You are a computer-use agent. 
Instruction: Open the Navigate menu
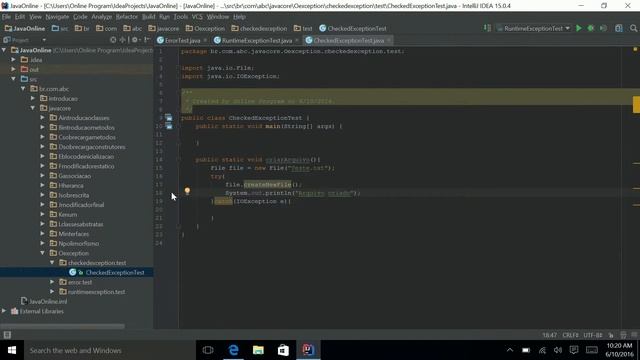[57, 17]
